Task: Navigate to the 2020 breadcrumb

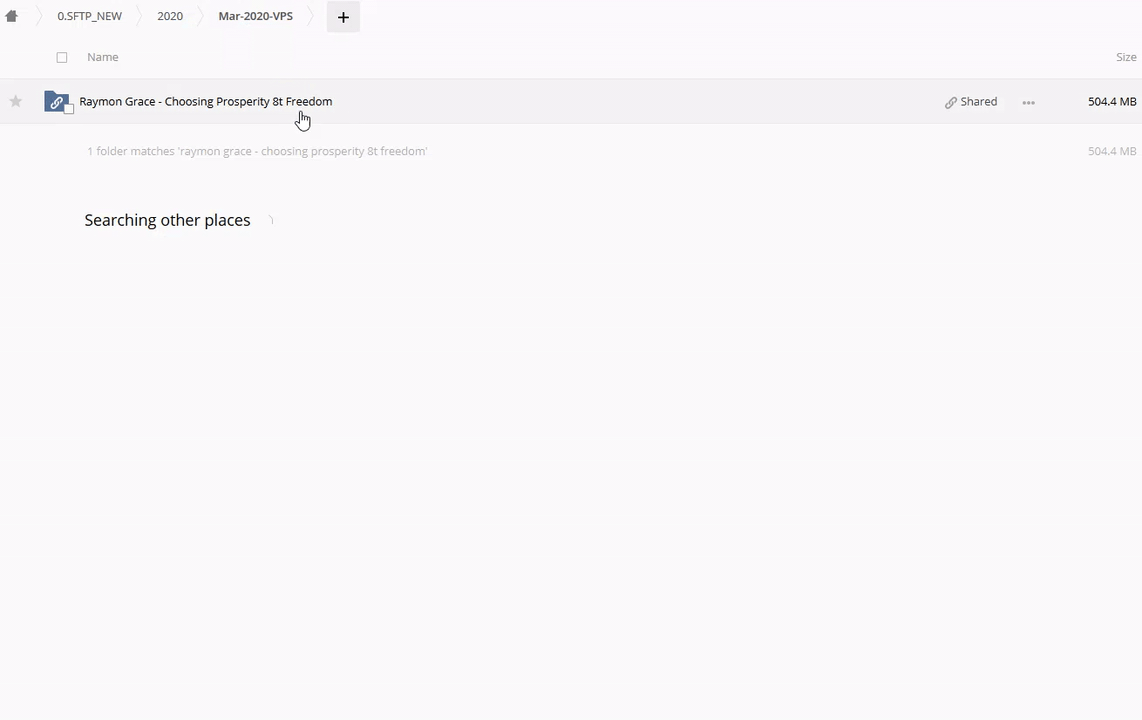Action: pyautogui.click(x=170, y=16)
